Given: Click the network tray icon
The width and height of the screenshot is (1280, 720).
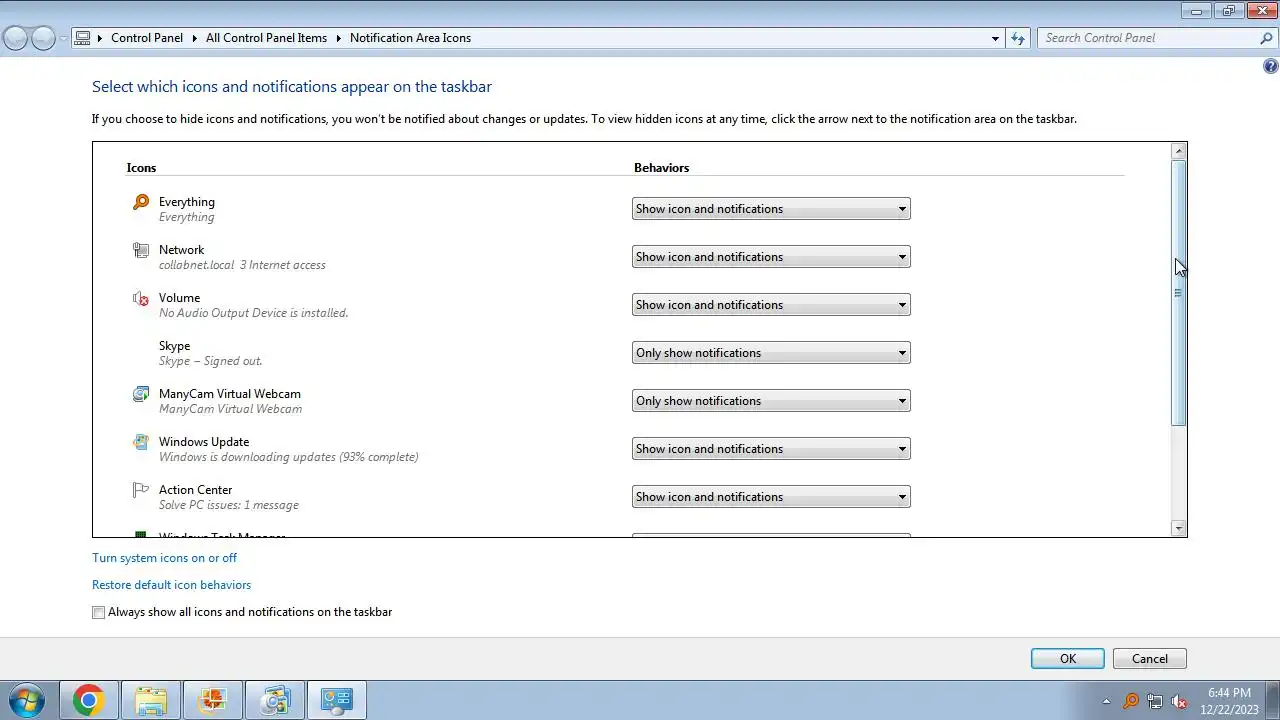Looking at the screenshot, I should [x=1155, y=701].
